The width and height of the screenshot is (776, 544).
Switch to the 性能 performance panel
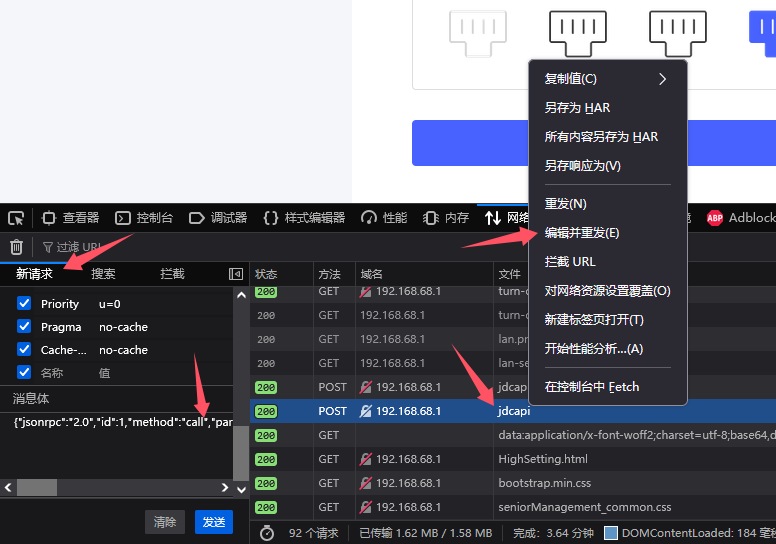point(384,218)
